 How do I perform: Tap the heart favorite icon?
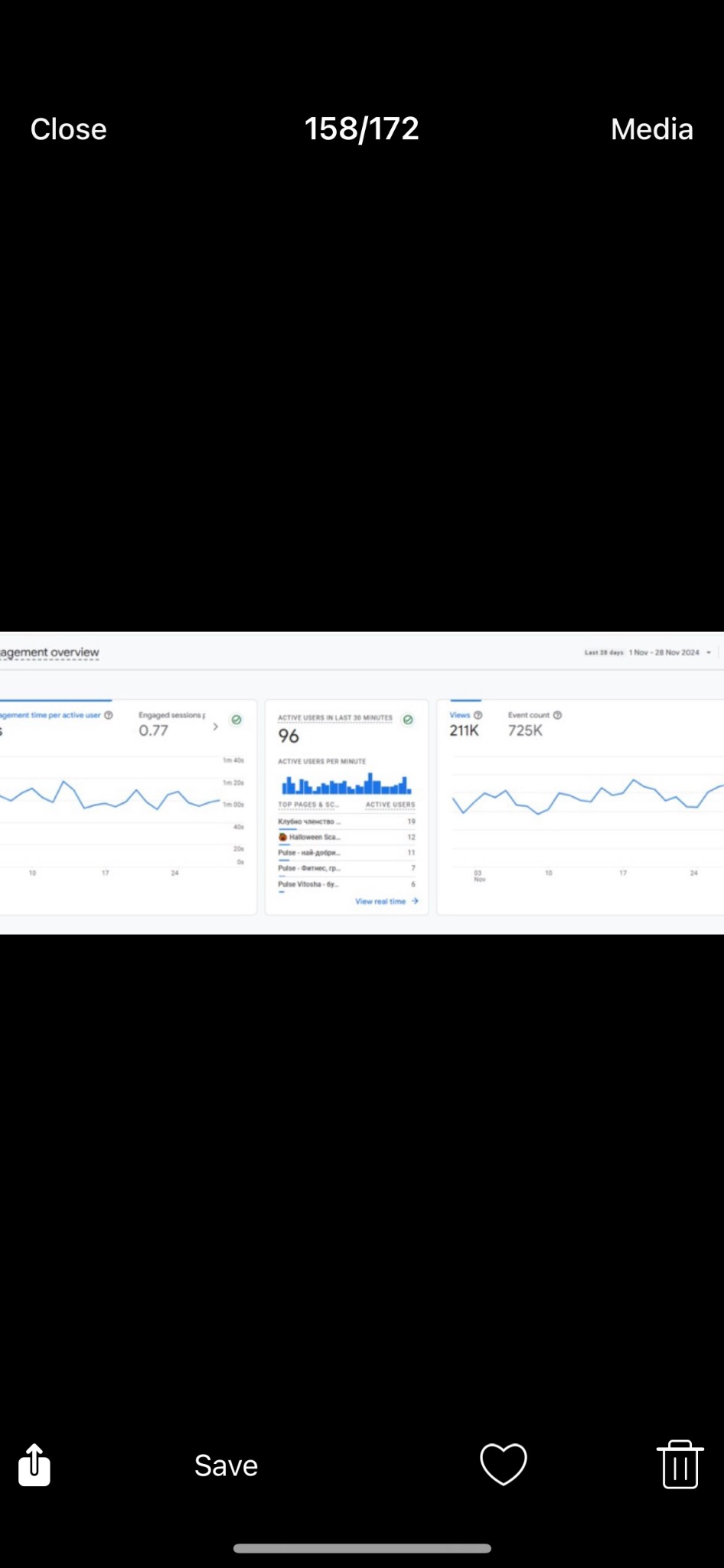[503, 1464]
